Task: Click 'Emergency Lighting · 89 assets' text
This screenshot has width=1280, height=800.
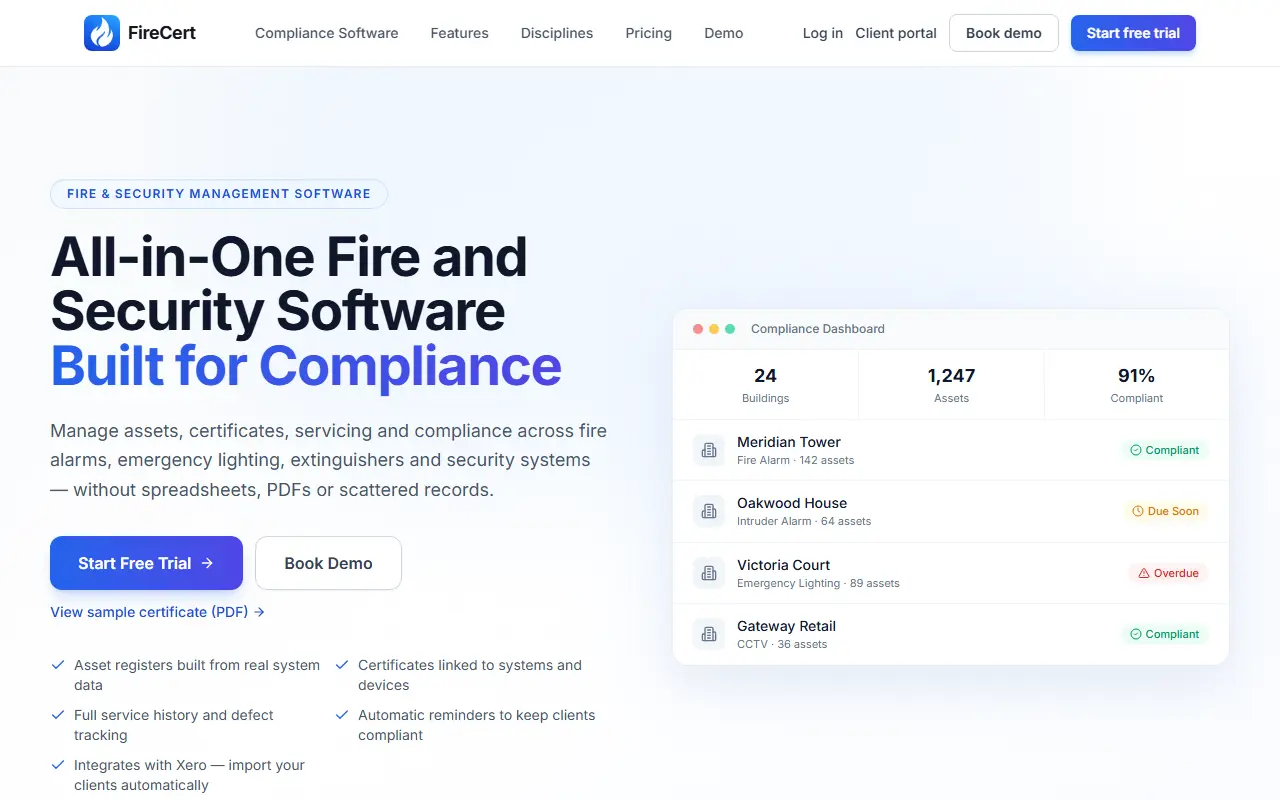Action: click(x=818, y=583)
